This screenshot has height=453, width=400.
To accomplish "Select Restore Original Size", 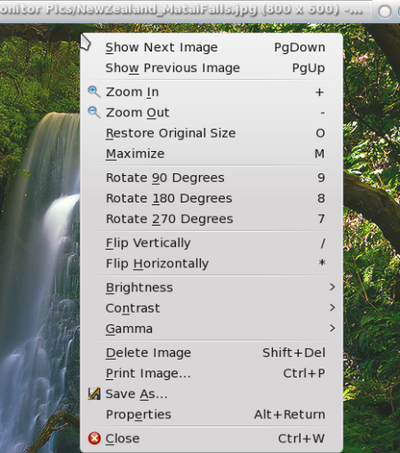I will click(211, 133).
